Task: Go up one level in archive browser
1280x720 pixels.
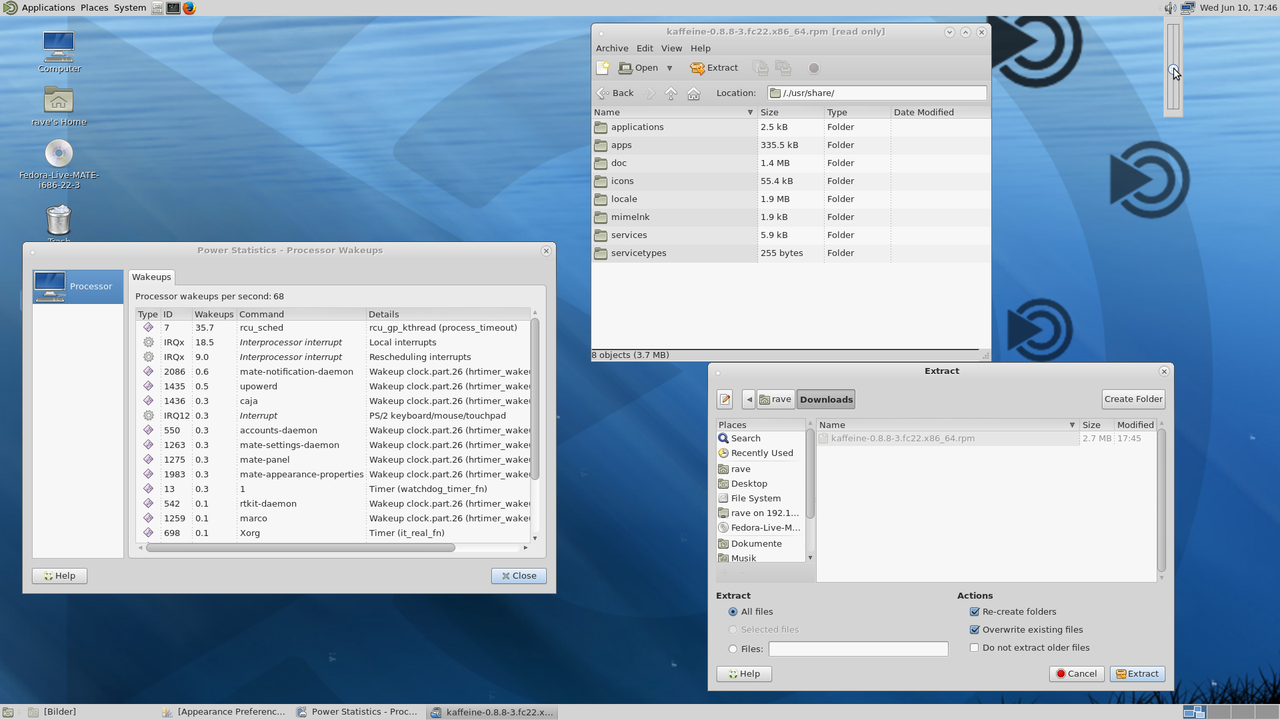Action: [671, 93]
